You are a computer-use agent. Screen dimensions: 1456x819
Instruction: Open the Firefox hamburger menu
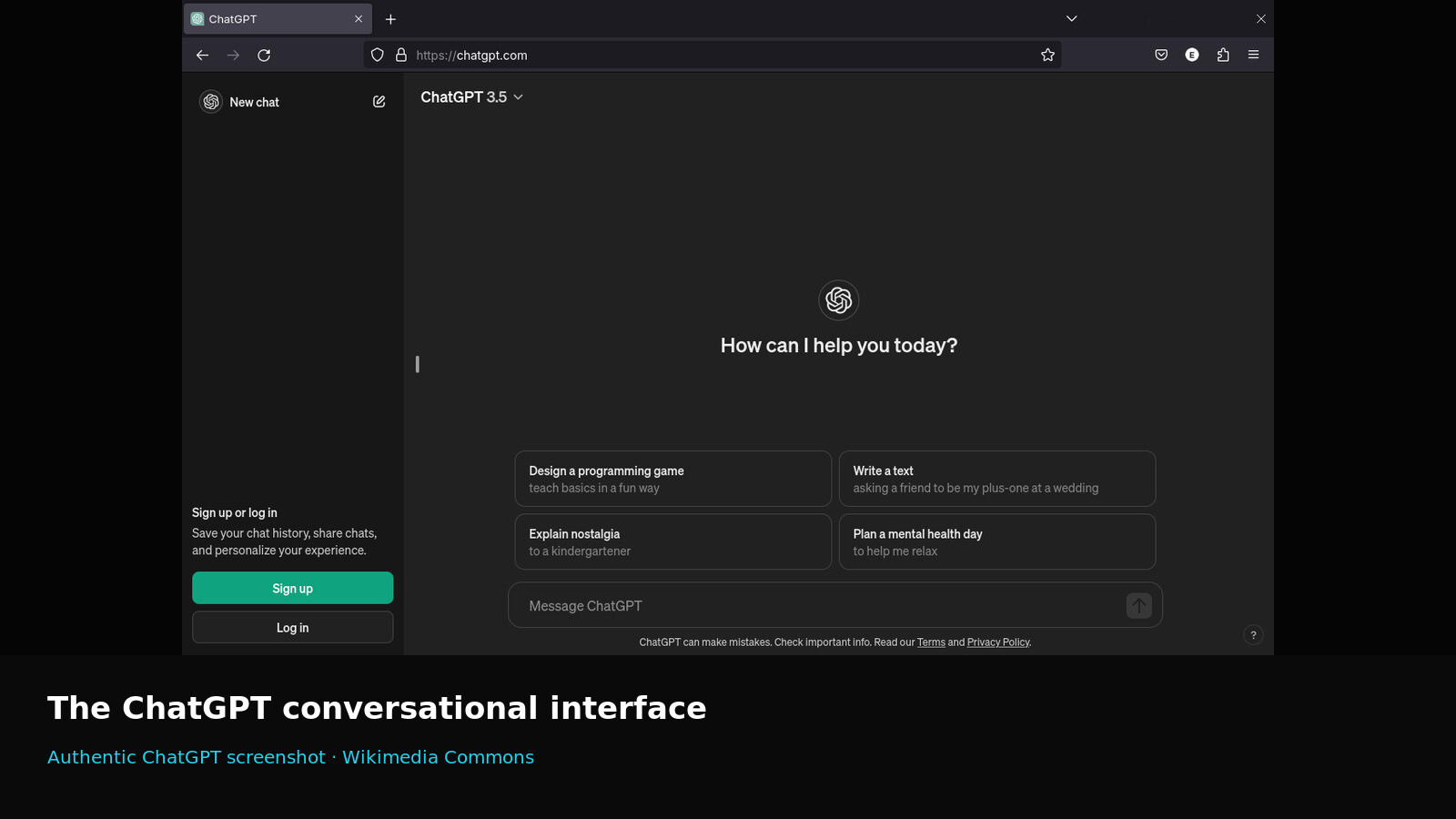[1253, 56]
